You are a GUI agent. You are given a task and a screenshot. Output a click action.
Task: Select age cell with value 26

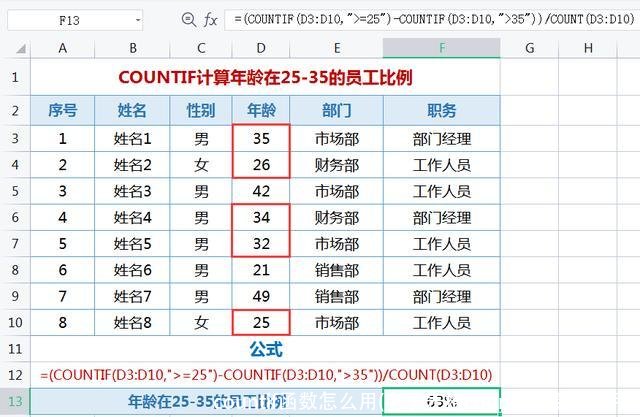261,165
